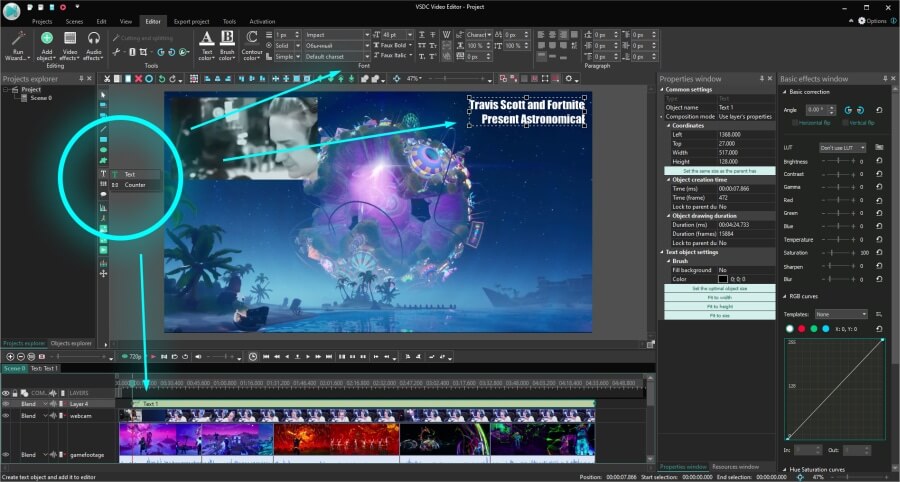
Task: Select the green curve channel
Action: point(813,329)
